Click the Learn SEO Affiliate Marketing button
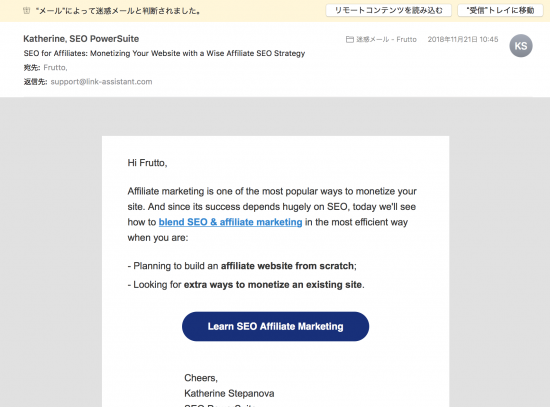550x407 pixels. (x=275, y=326)
